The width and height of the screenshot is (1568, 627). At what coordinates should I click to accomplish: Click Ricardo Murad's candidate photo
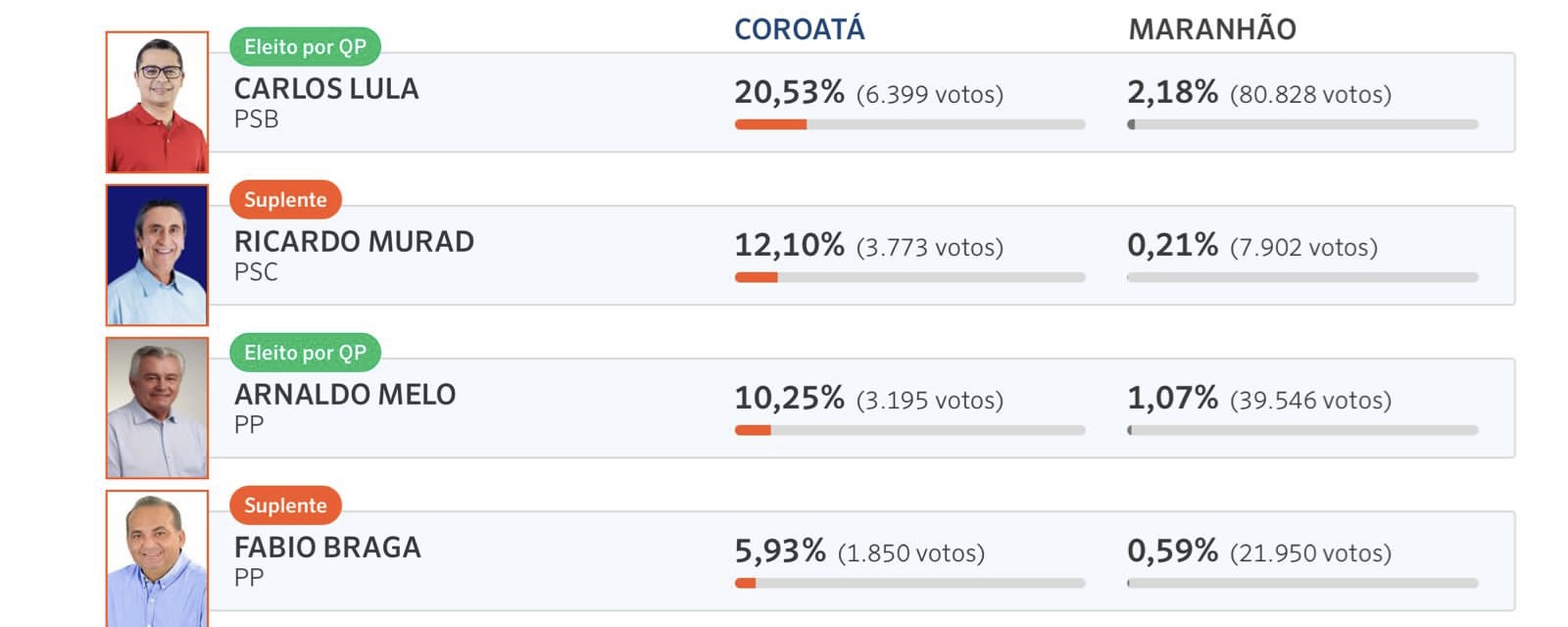click(157, 255)
